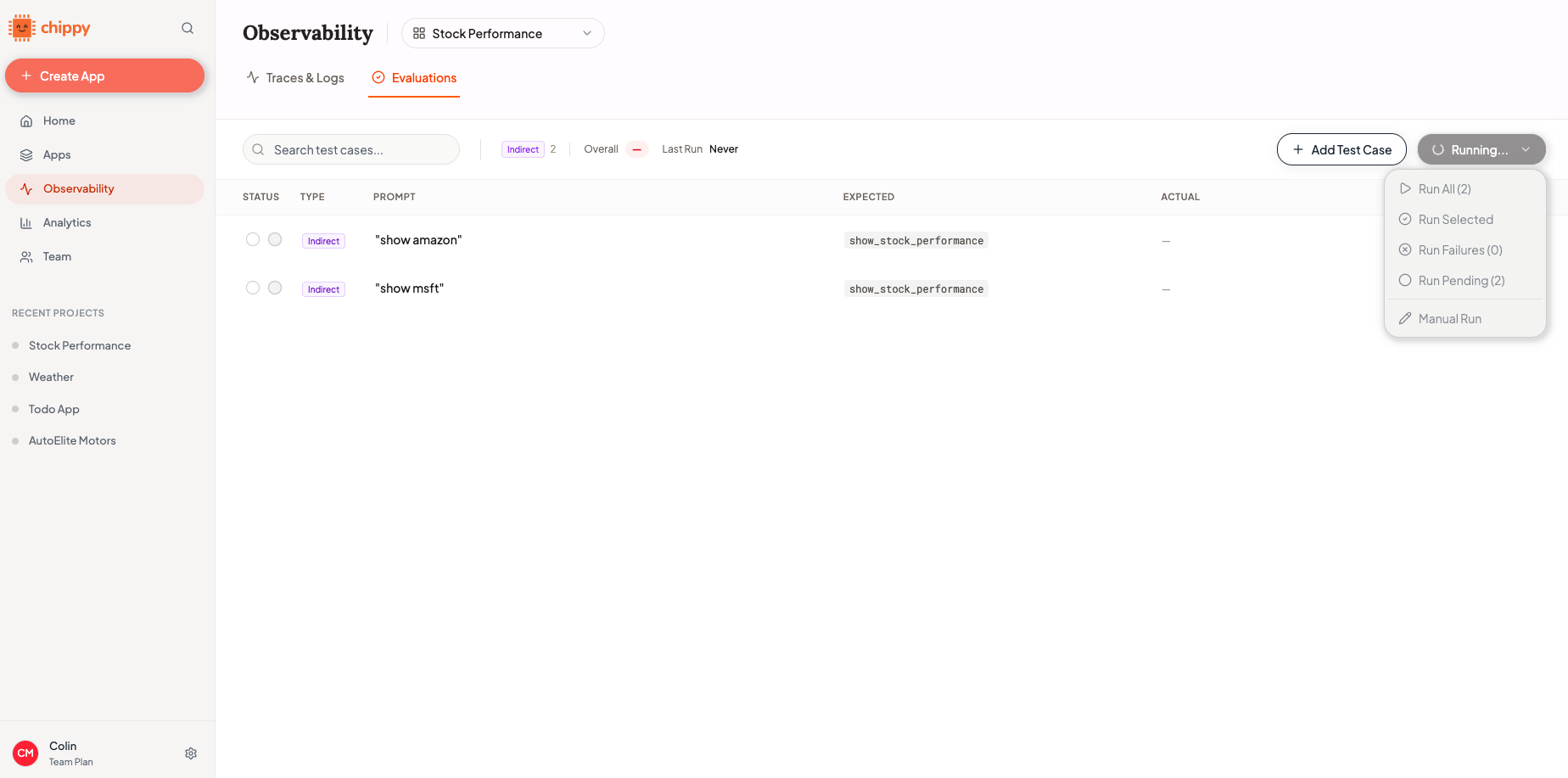
Task: Open AutoElite Motors recent project
Action: coord(72,440)
